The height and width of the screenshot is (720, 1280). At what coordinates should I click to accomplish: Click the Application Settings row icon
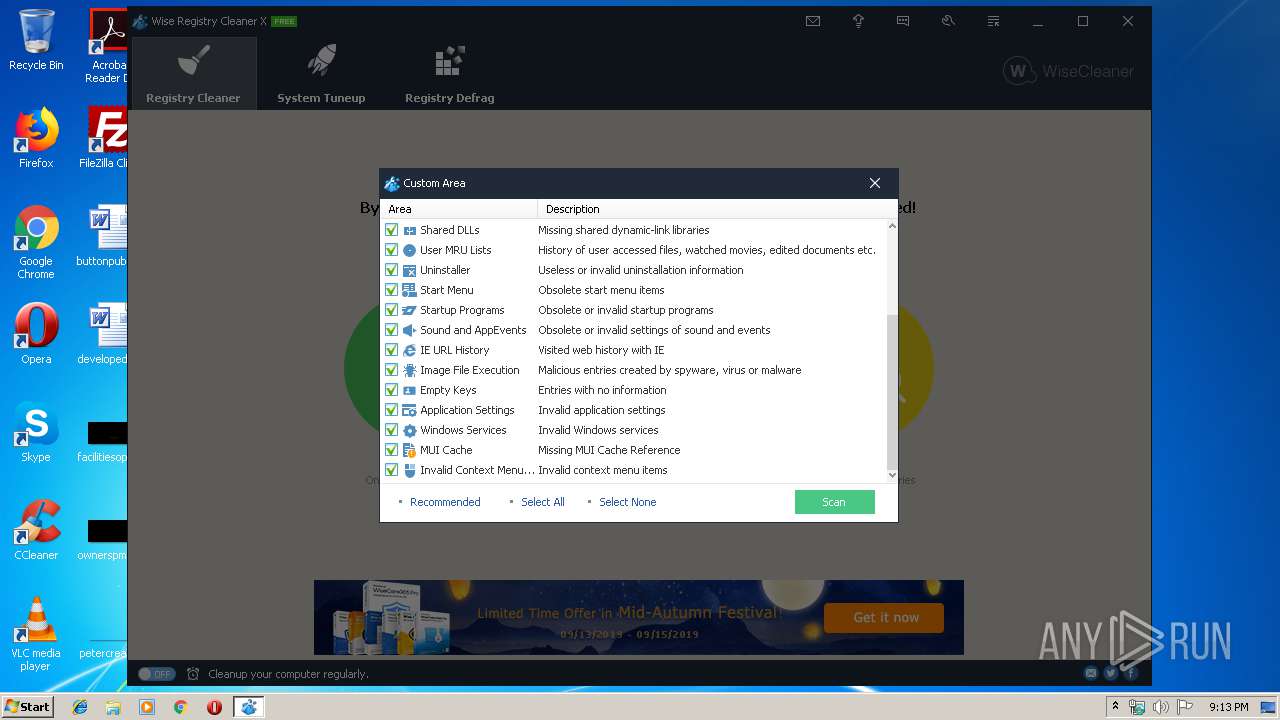pos(410,410)
